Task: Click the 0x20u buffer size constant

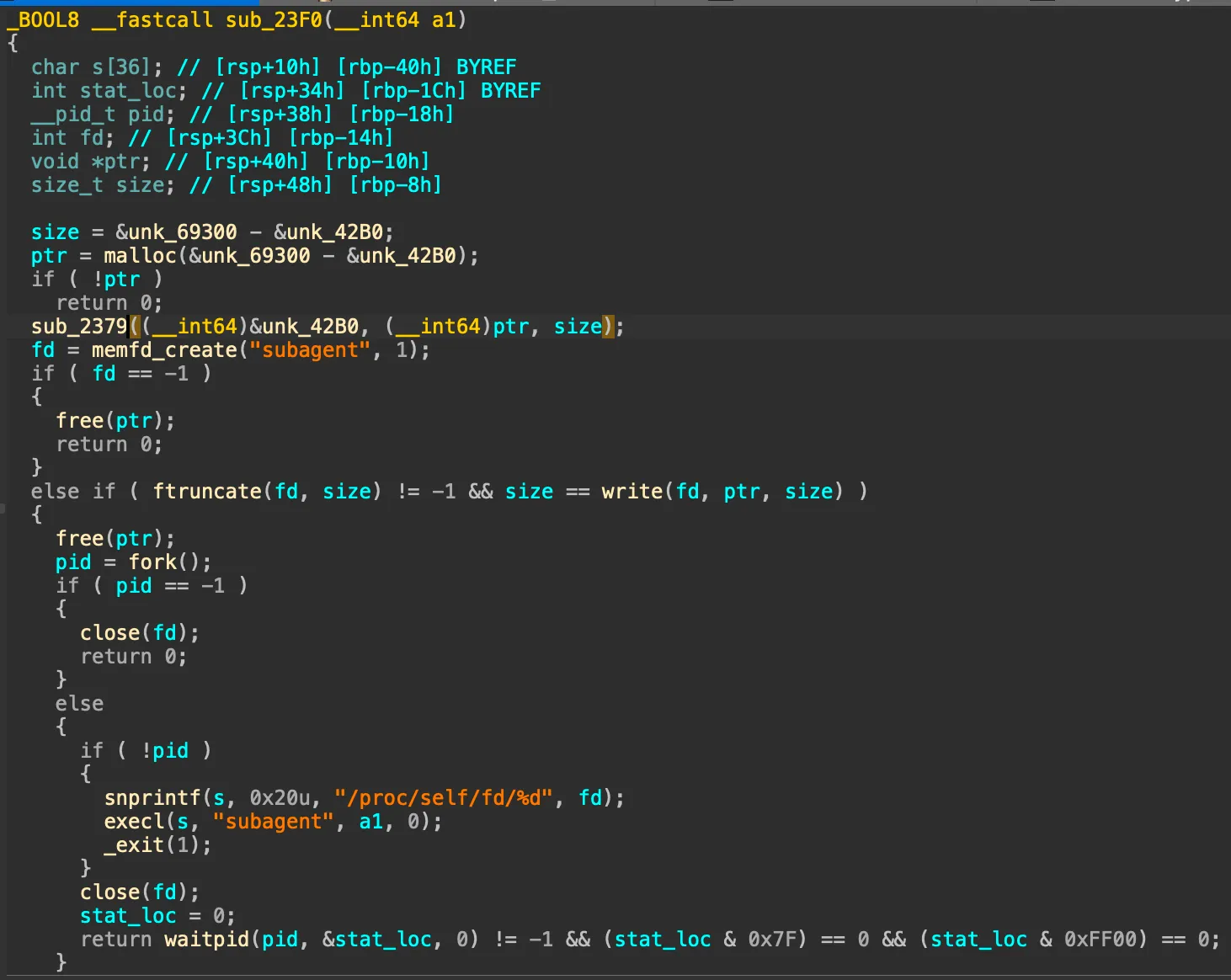Action: tap(280, 797)
